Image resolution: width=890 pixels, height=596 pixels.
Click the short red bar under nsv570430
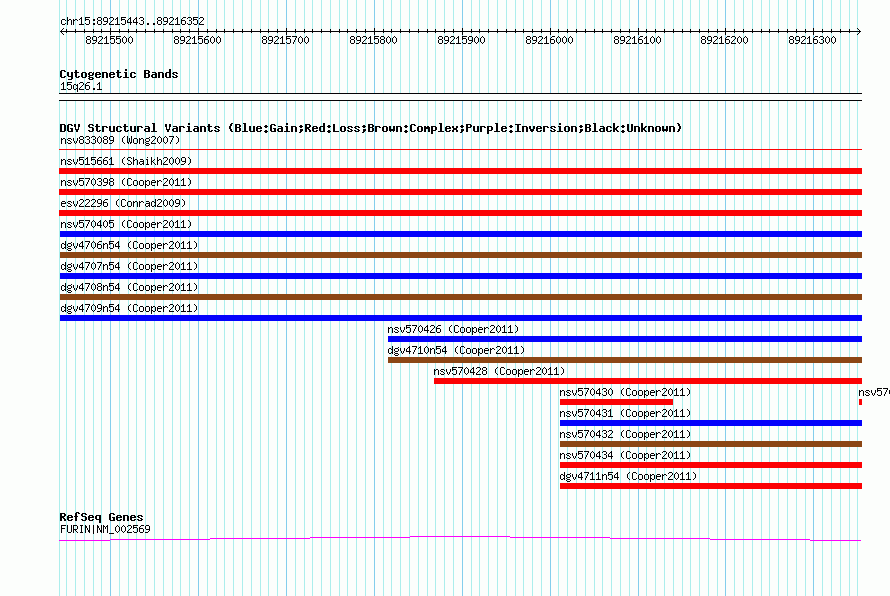616,402
